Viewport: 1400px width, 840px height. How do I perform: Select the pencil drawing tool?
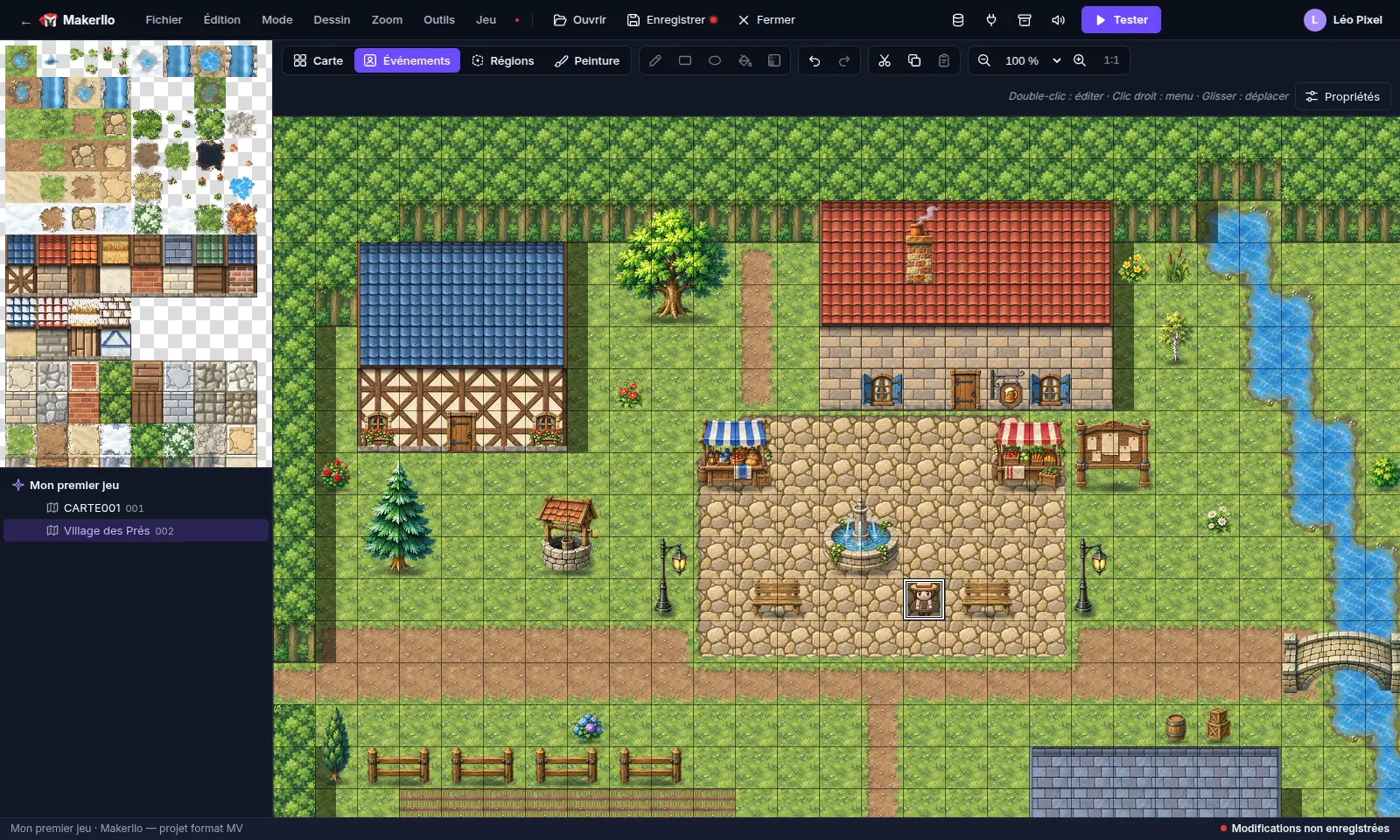(x=655, y=60)
